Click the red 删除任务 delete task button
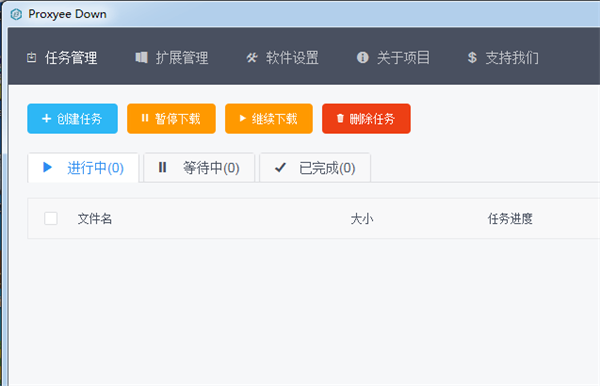This screenshot has height=386, width=600. coord(366,119)
